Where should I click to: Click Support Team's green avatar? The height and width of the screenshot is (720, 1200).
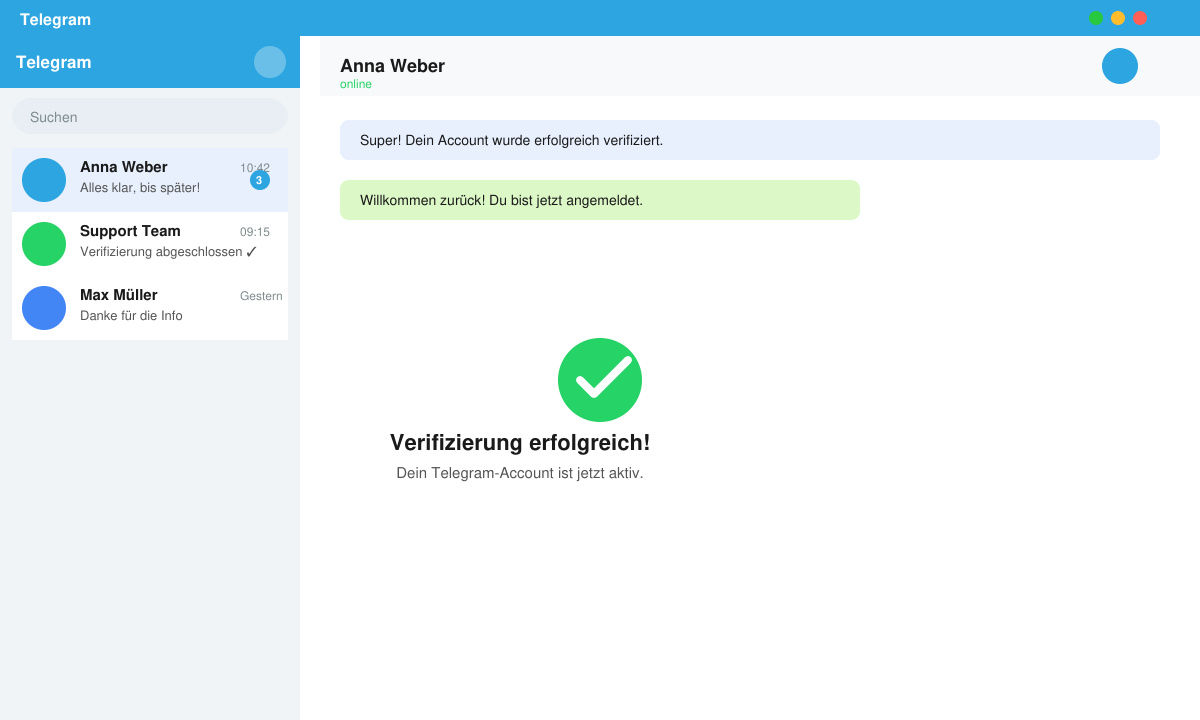(44, 244)
